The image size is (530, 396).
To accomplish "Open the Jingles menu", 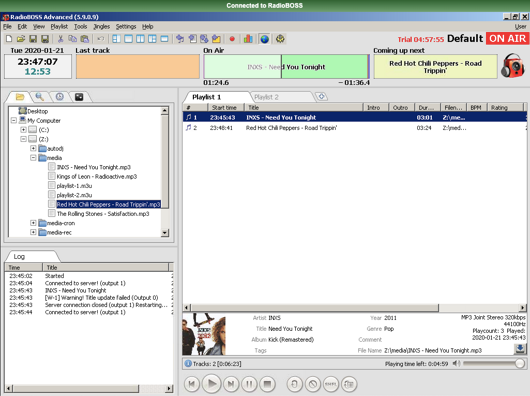I will click(101, 26).
